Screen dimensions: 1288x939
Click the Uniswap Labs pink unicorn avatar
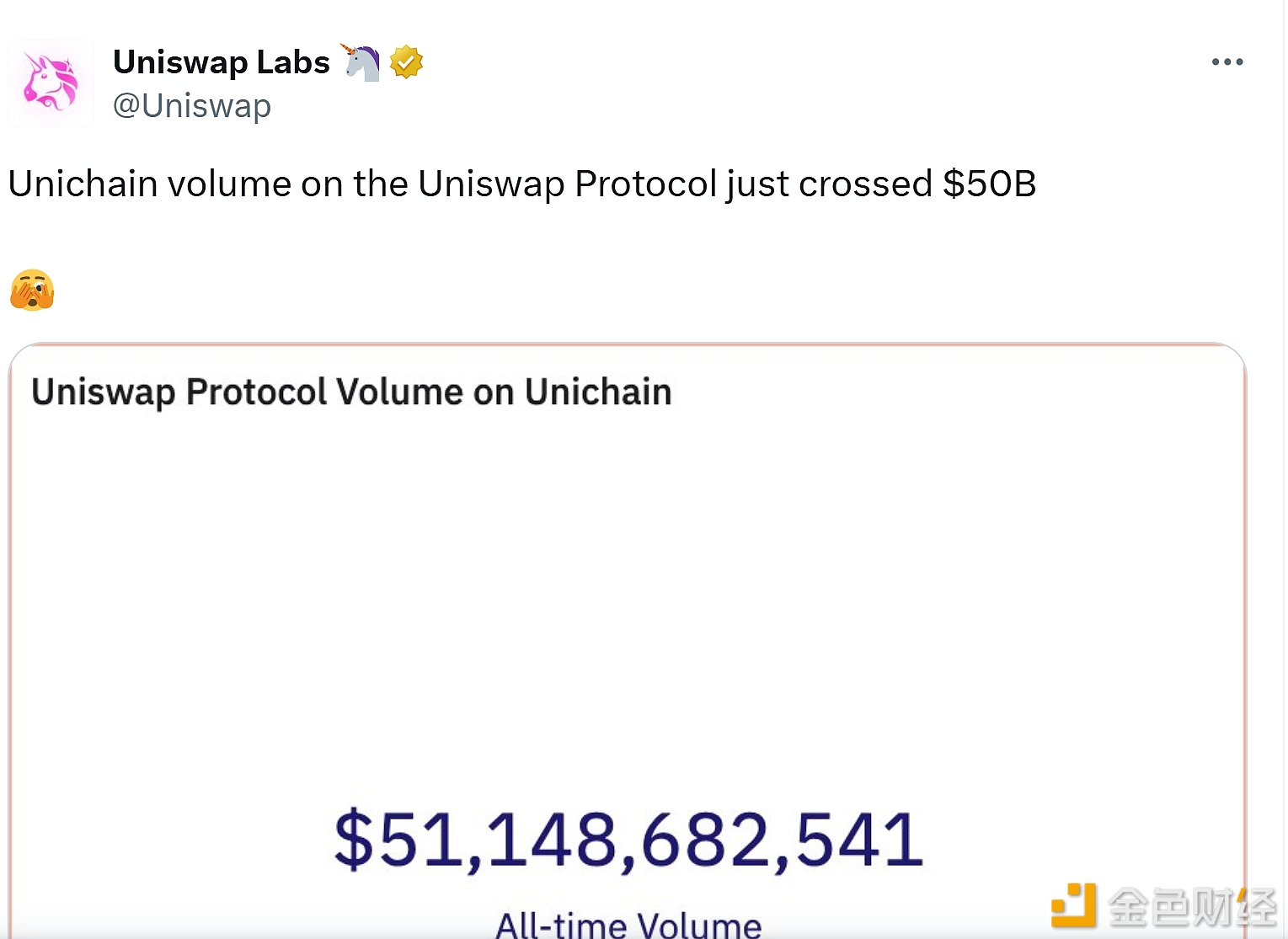pyautogui.click(x=51, y=83)
